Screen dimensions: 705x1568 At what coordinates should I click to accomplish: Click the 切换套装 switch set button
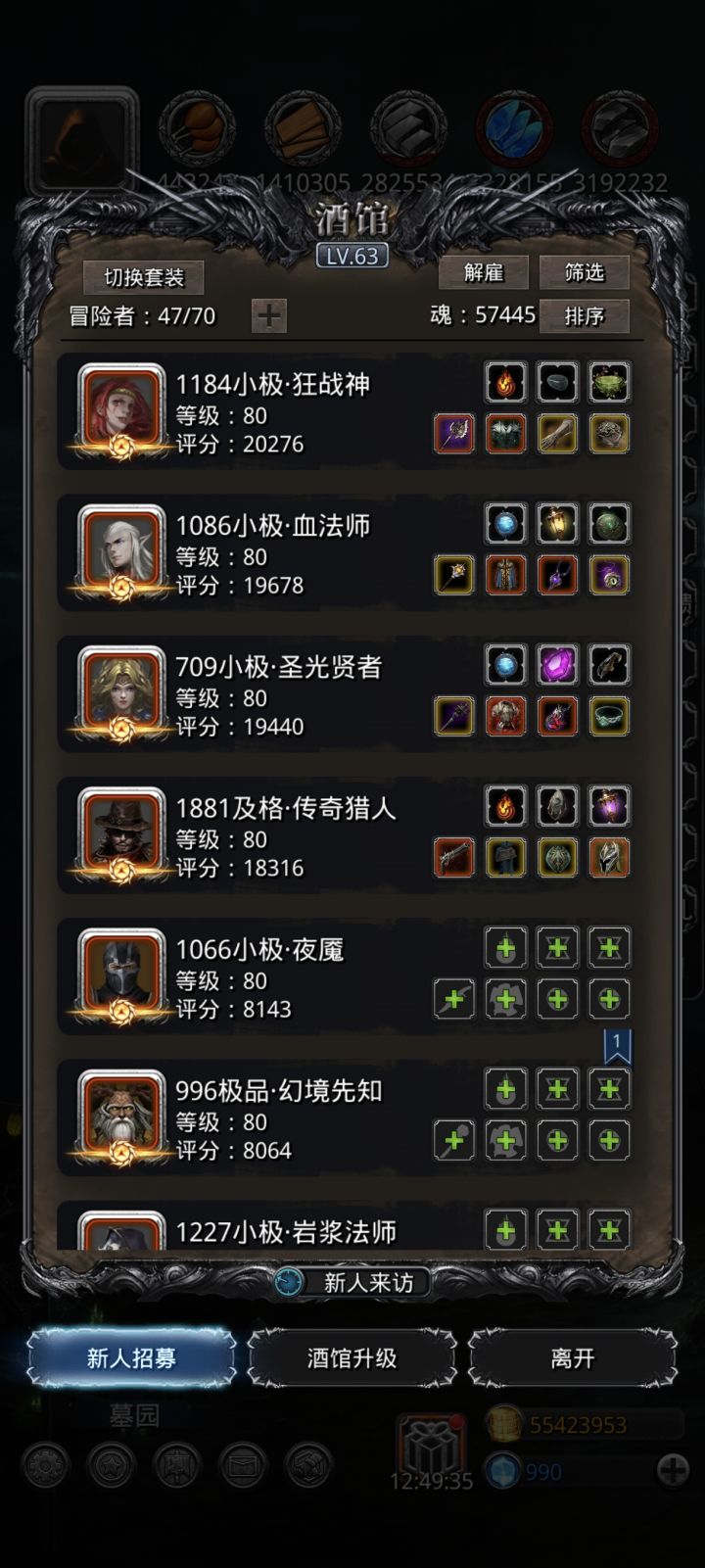144,277
